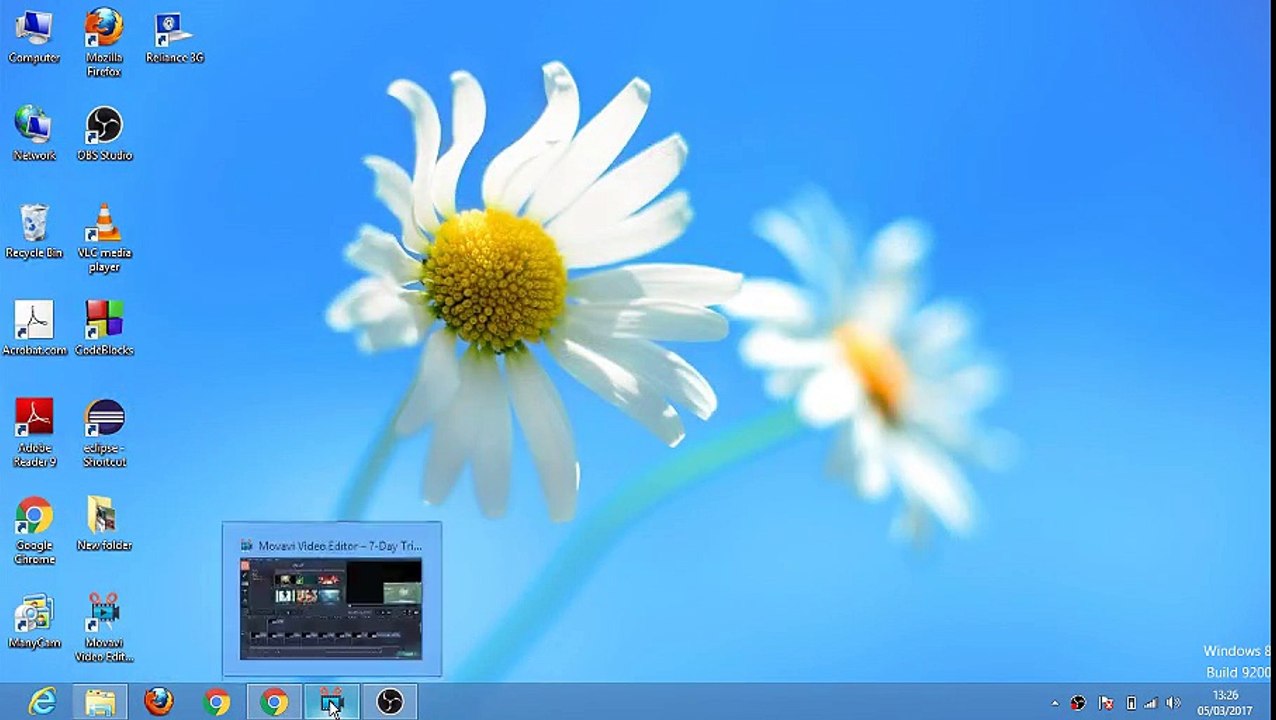This screenshot has width=1276, height=720.
Task: Click the OBS tray icon in notification area
Action: point(1078,703)
